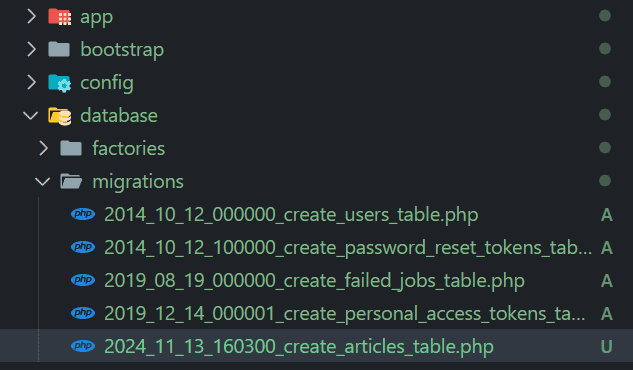Click PHP icon beside create_articles_table file

coord(83,346)
